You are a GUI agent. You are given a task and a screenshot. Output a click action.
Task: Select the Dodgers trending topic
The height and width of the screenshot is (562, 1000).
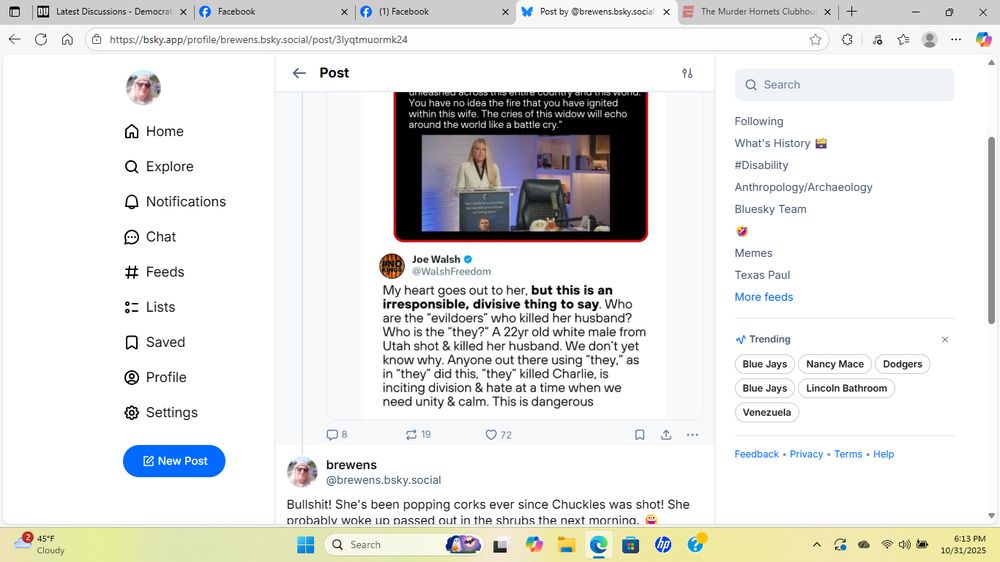[x=902, y=364]
